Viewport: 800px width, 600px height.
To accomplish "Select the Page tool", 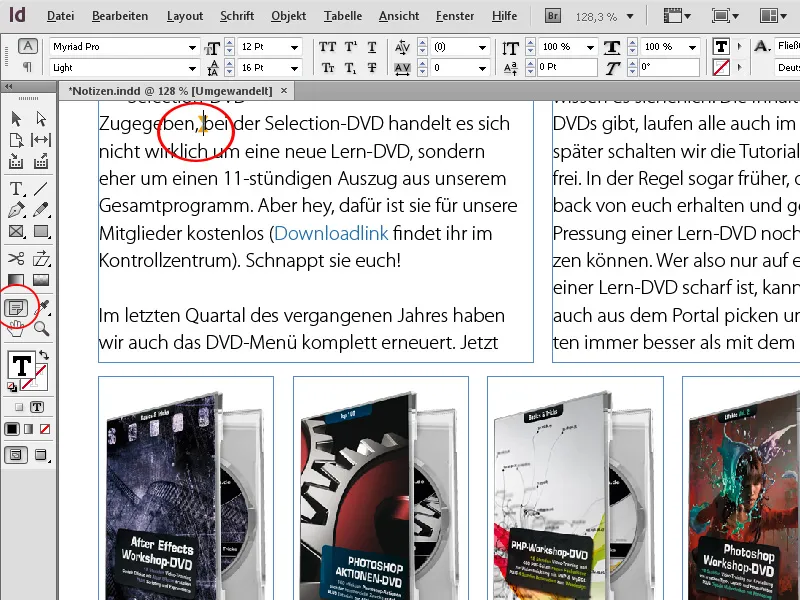I will point(16,140).
